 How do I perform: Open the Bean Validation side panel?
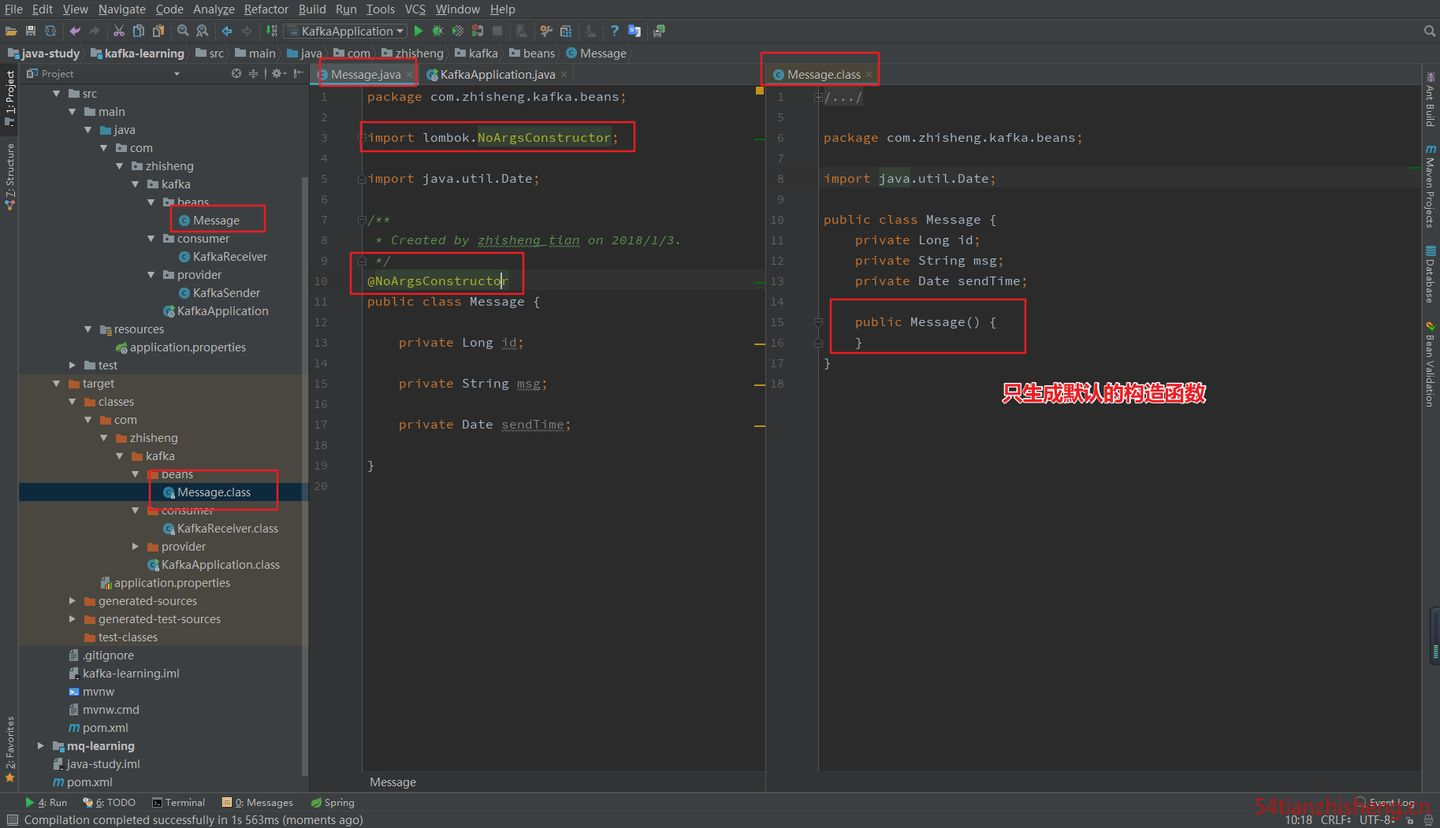[1430, 364]
